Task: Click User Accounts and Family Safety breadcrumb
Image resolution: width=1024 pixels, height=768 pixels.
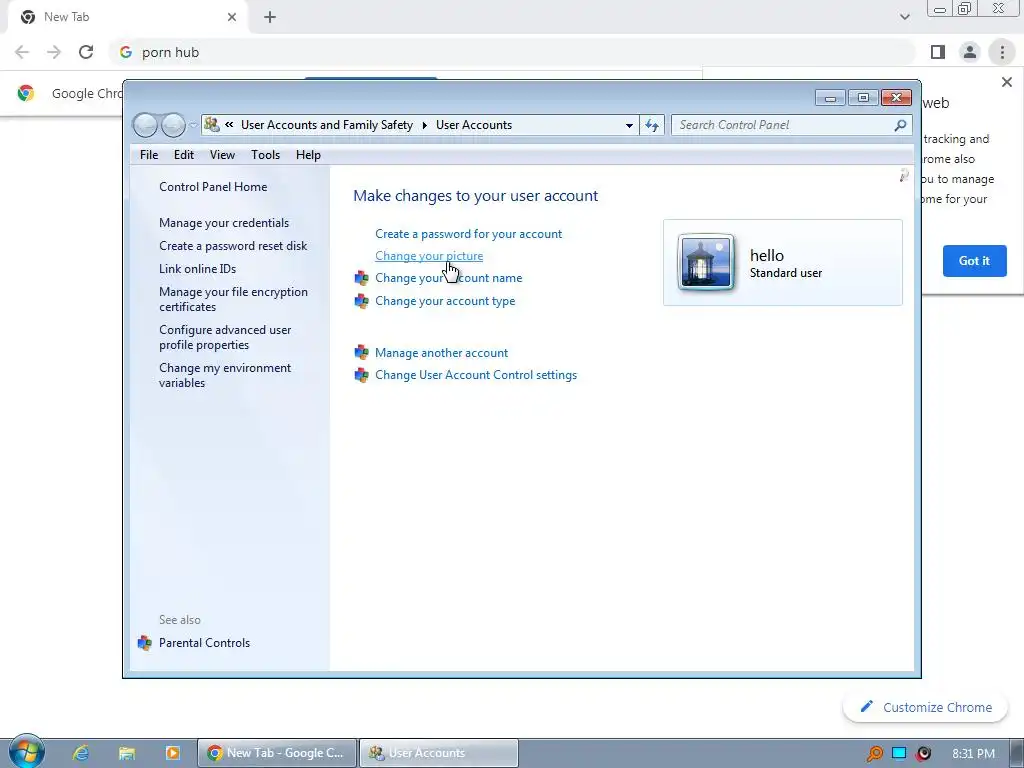Action: 327,125
